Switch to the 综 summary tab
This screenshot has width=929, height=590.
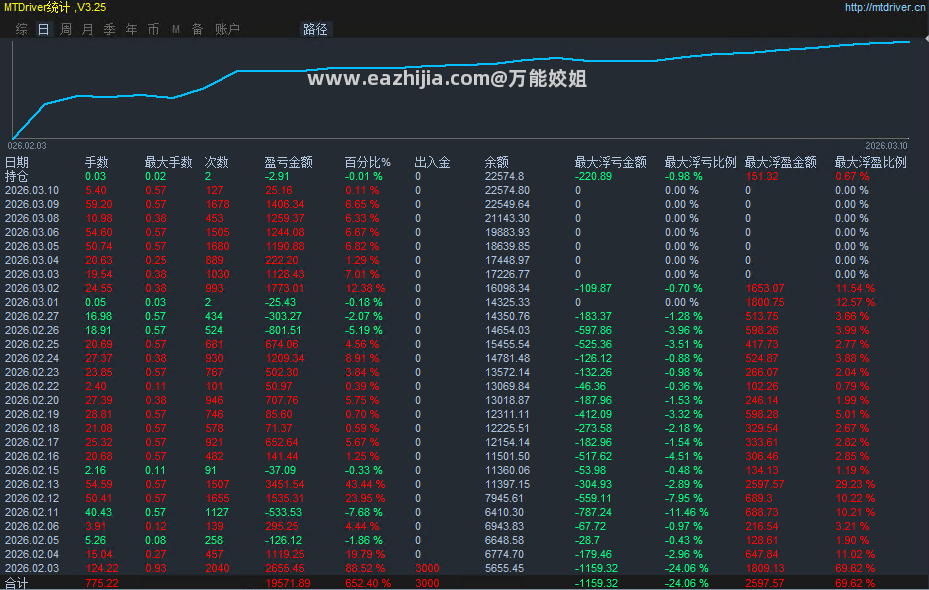coord(21,29)
